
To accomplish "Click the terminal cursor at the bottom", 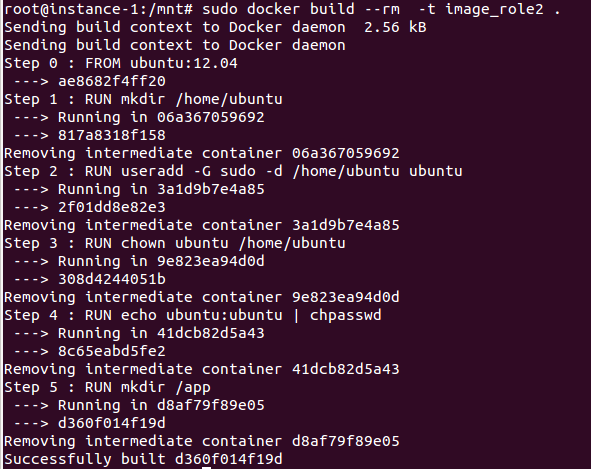I will [206, 467].
